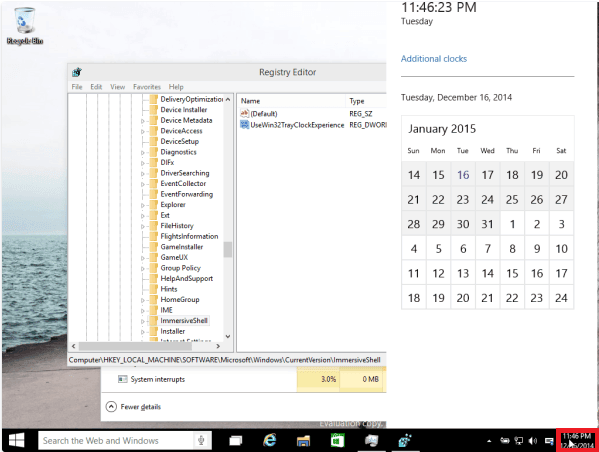
Task: Click the DeviceSetup folder icon
Action: [154, 141]
